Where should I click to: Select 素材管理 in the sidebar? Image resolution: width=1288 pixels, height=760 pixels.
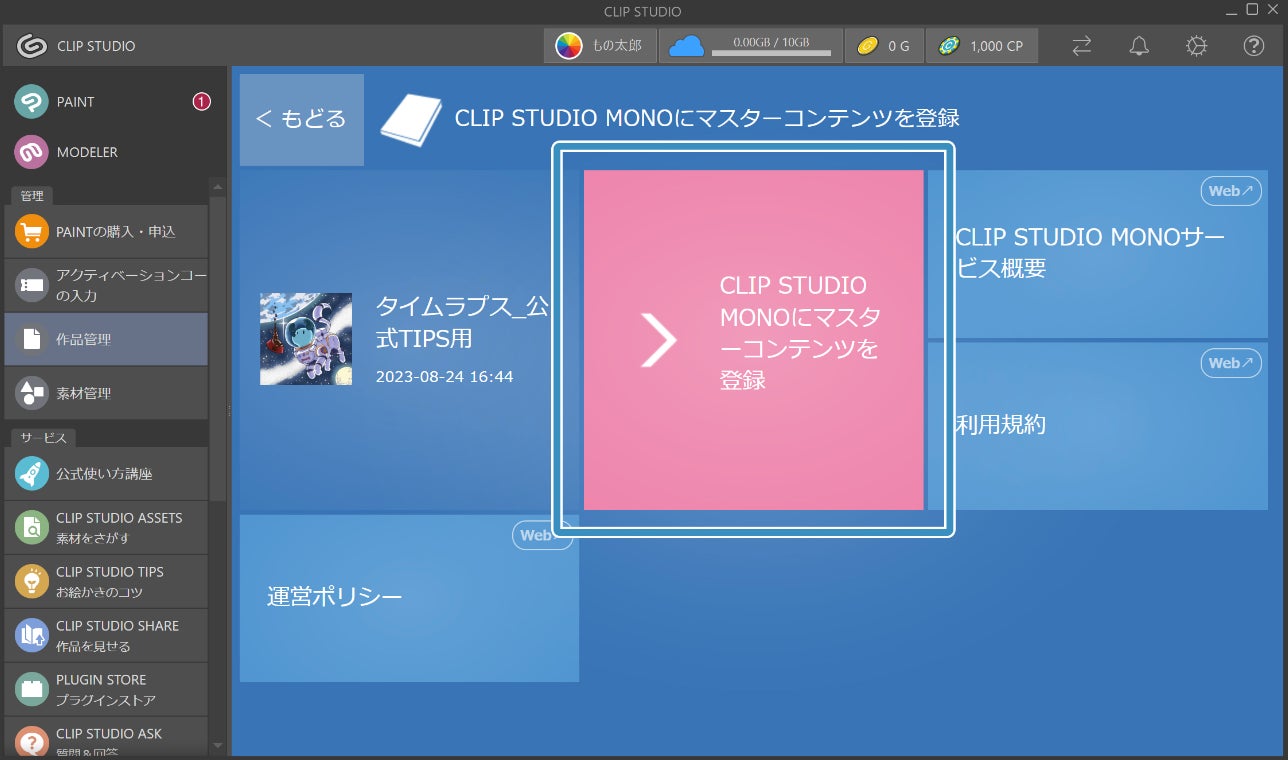(106, 393)
